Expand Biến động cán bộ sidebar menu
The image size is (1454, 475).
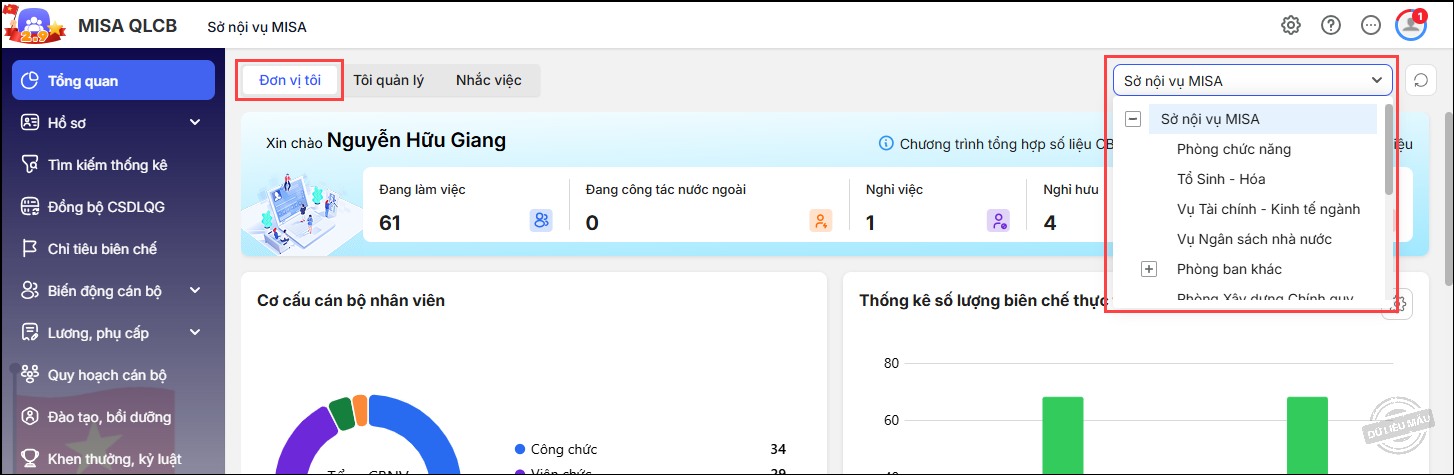tap(195, 291)
